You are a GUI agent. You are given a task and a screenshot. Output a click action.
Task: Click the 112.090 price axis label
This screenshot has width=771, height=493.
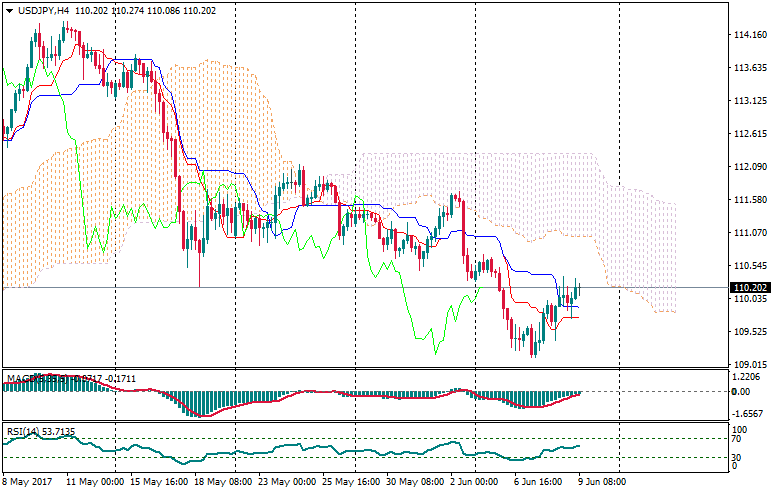click(x=749, y=167)
